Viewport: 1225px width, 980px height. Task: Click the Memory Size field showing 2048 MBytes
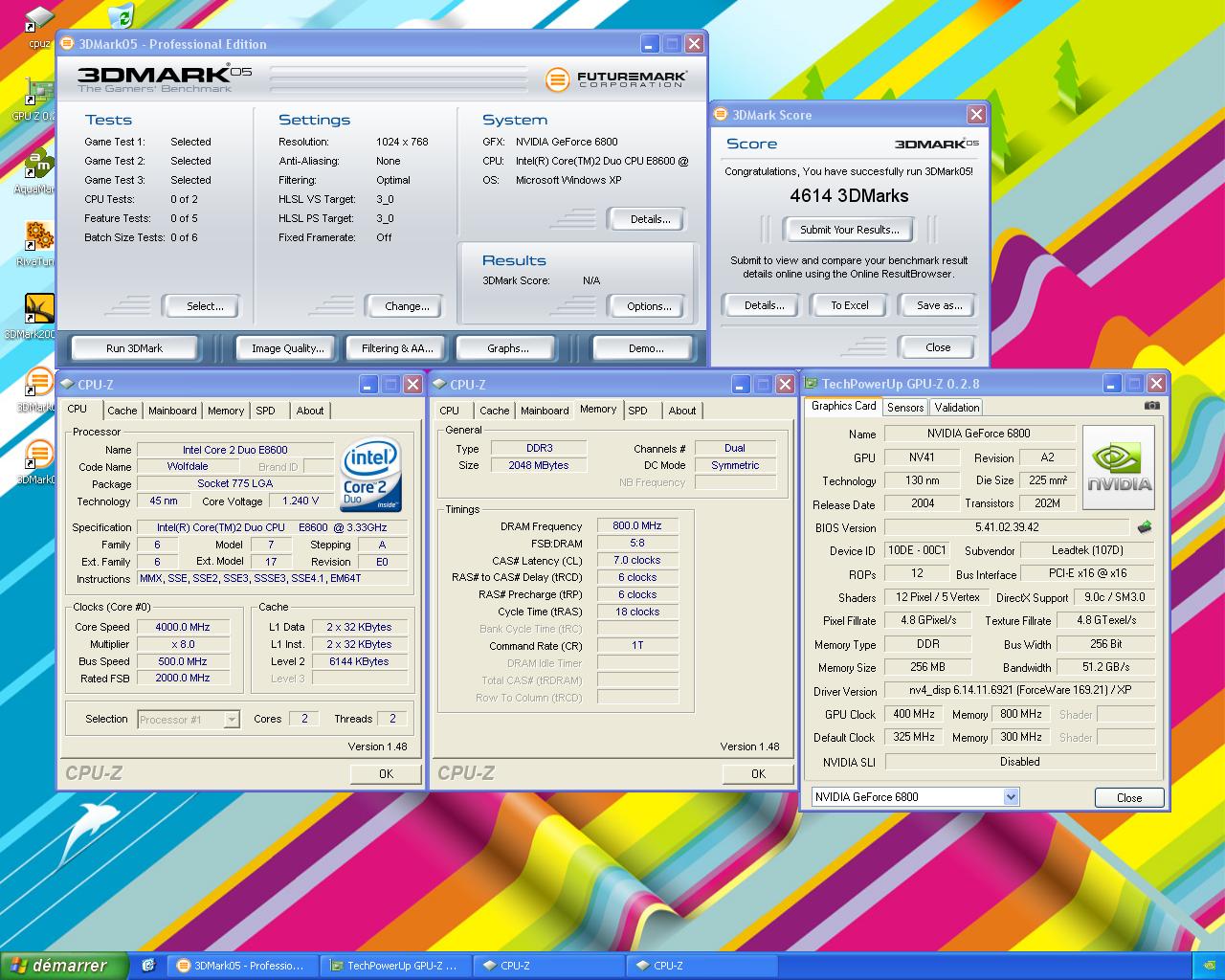539,465
